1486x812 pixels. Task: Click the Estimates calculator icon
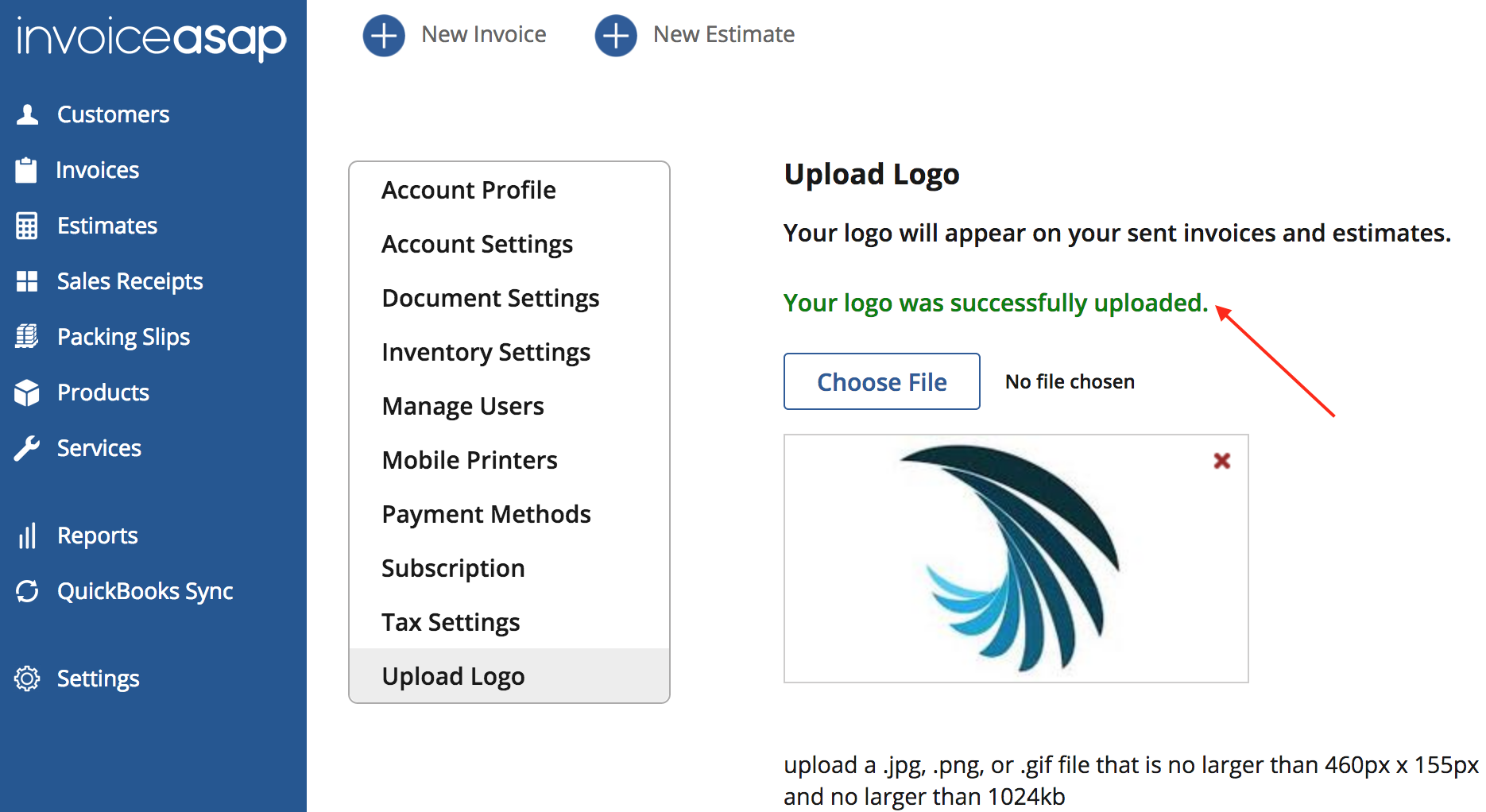26,226
